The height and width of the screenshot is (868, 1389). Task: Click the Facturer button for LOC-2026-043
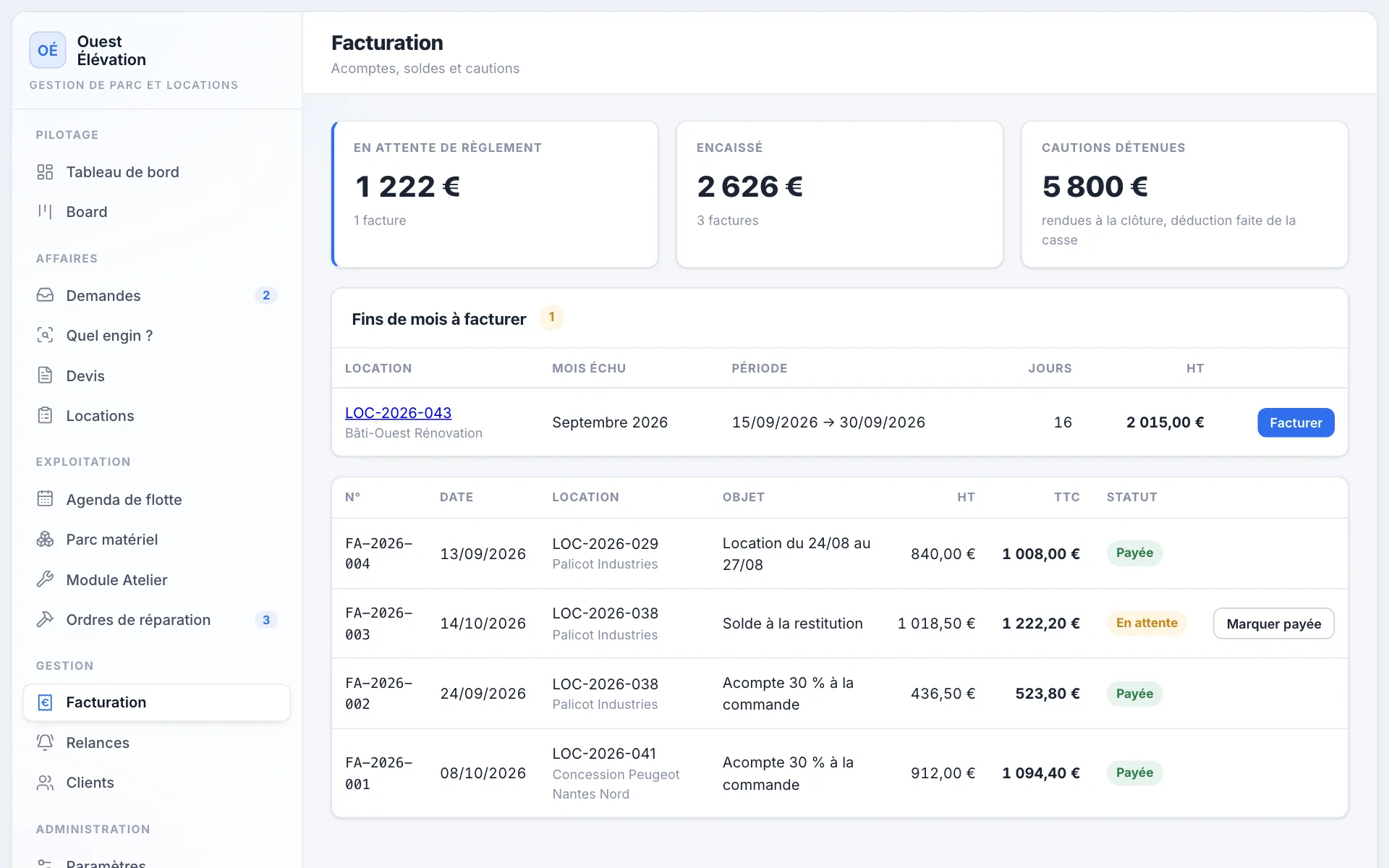pos(1296,422)
